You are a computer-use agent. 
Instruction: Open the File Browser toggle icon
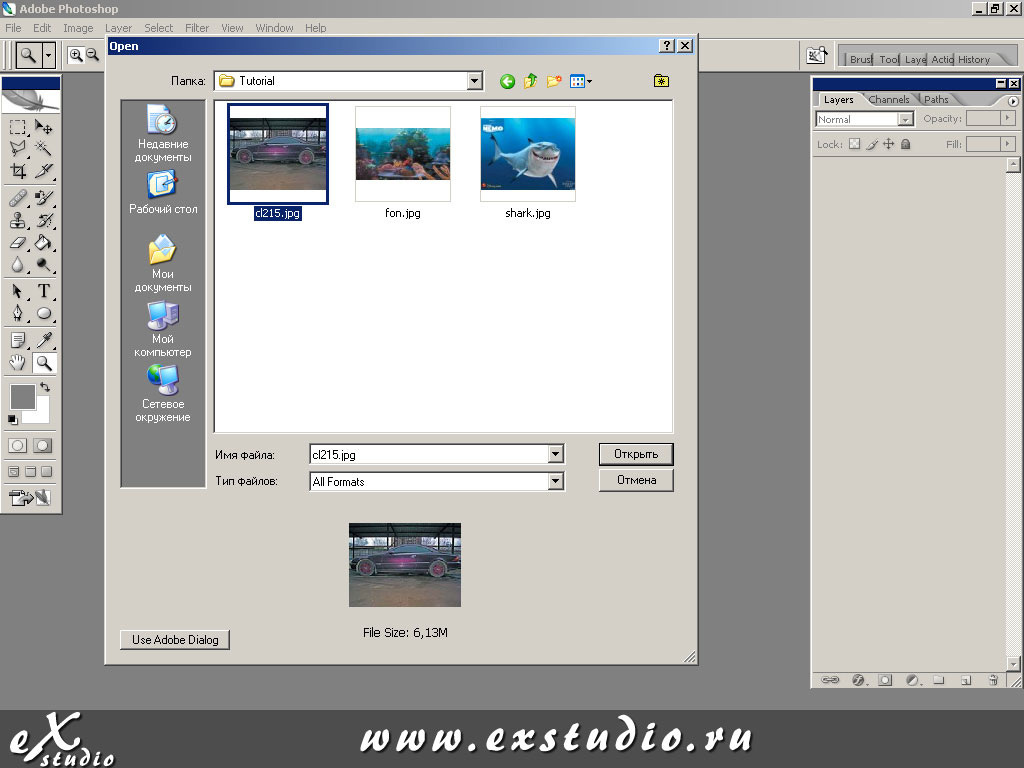pyautogui.click(x=816, y=56)
